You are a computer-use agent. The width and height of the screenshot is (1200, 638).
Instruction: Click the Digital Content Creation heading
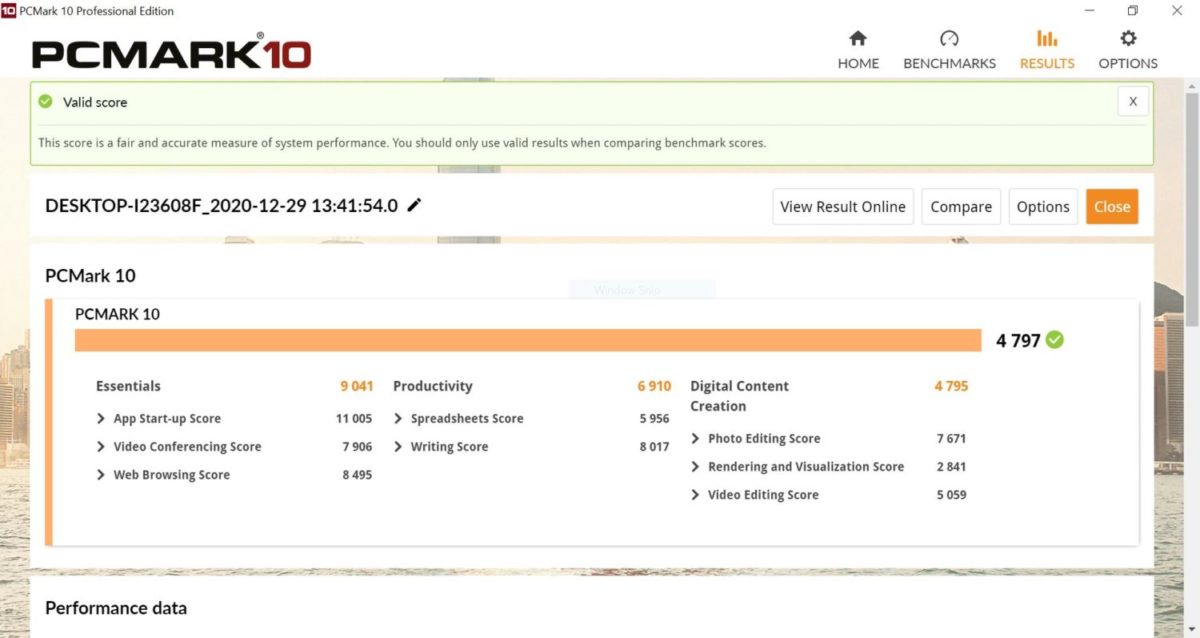(x=739, y=396)
